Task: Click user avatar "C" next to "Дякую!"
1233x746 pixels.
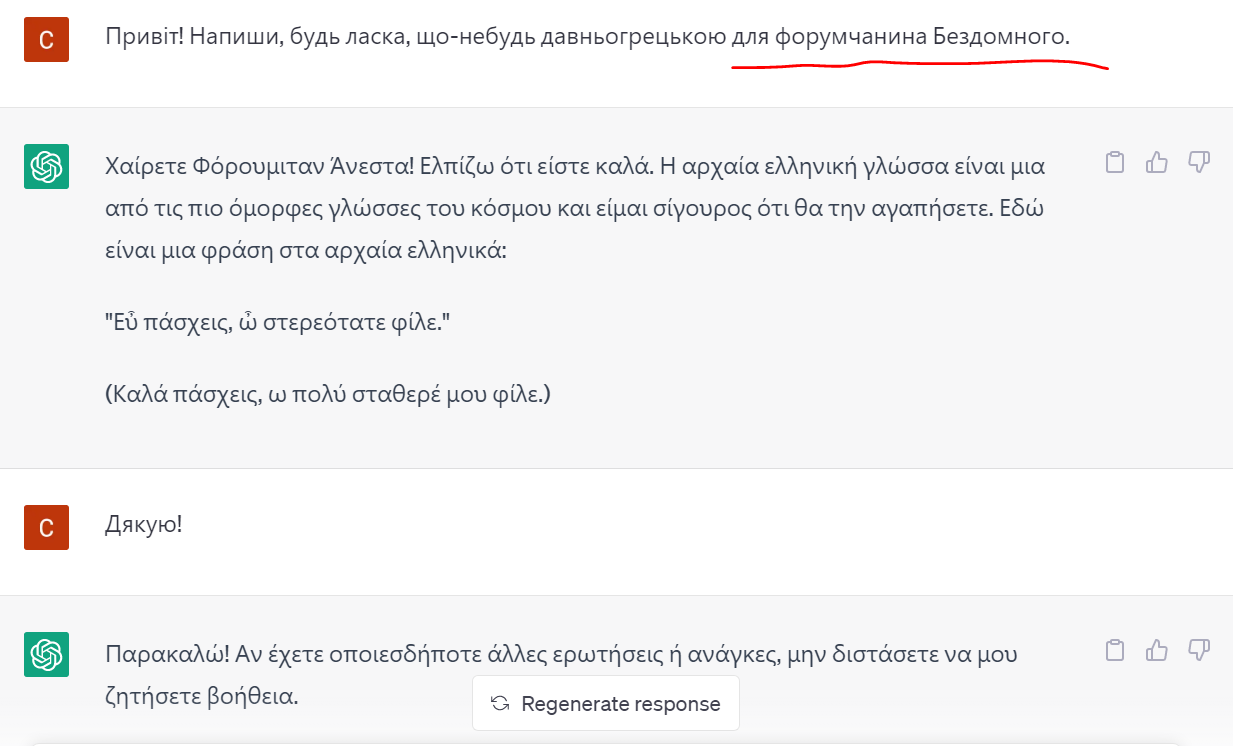Action: (46, 527)
